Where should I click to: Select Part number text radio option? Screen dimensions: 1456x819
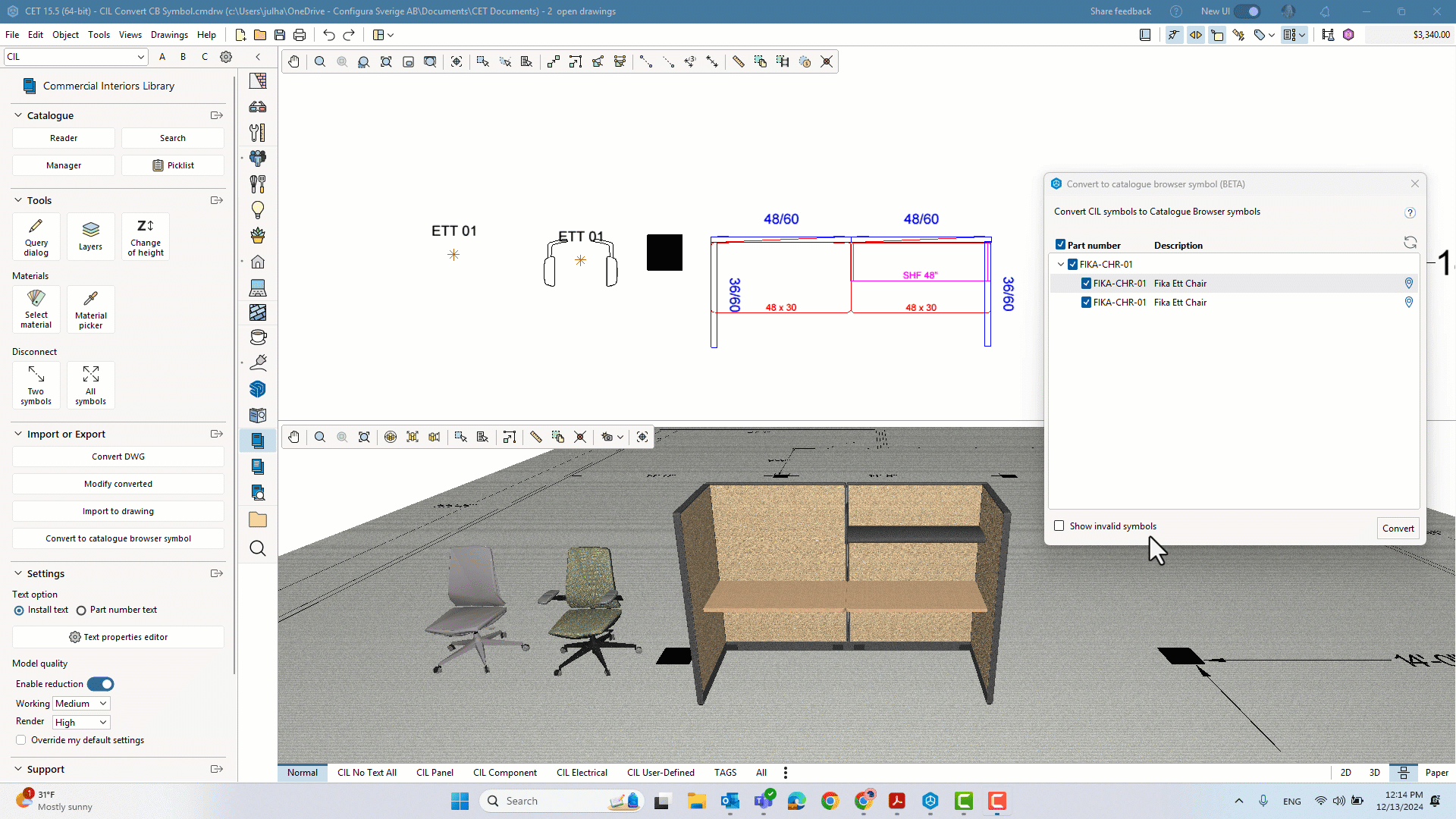click(81, 610)
